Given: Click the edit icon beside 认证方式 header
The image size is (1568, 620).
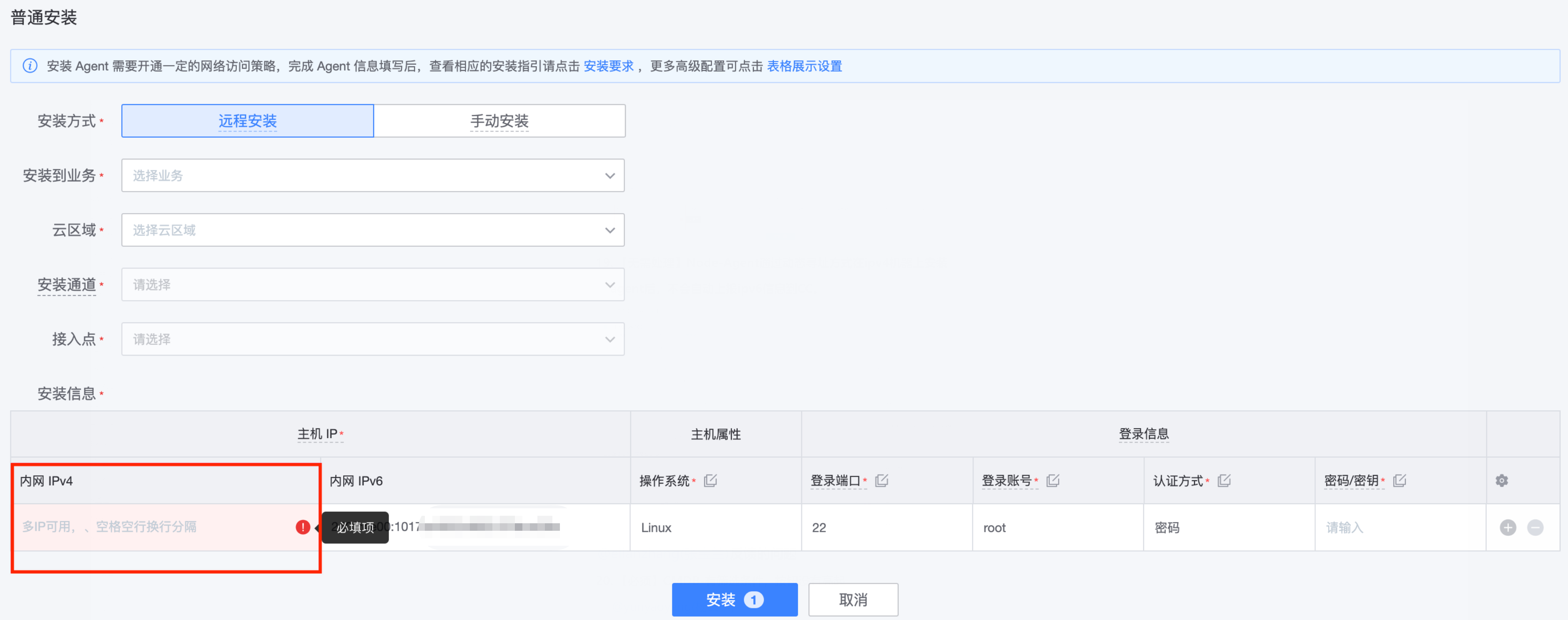Looking at the screenshot, I should point(1224,480).
